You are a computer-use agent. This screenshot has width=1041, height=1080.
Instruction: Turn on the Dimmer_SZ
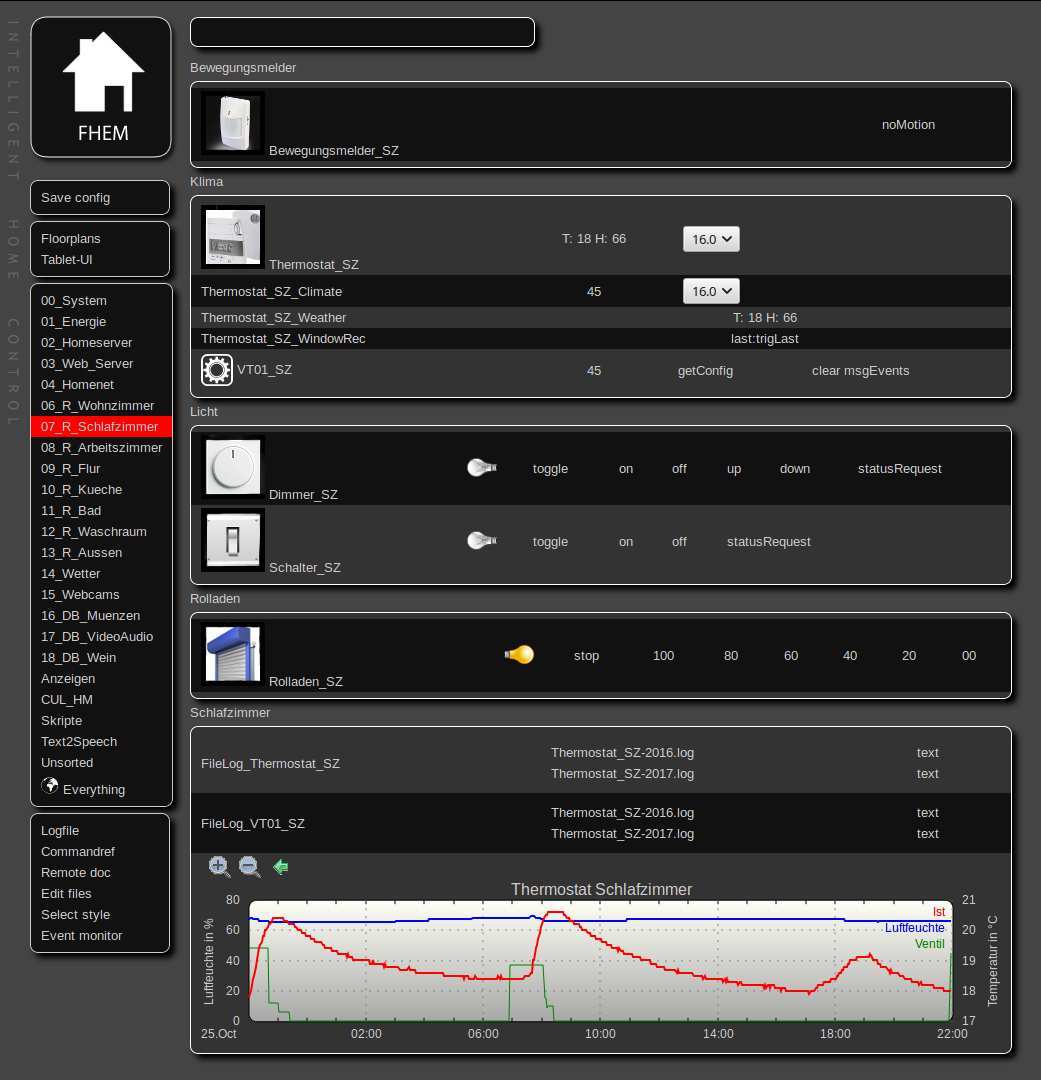(x=626, y=468)
